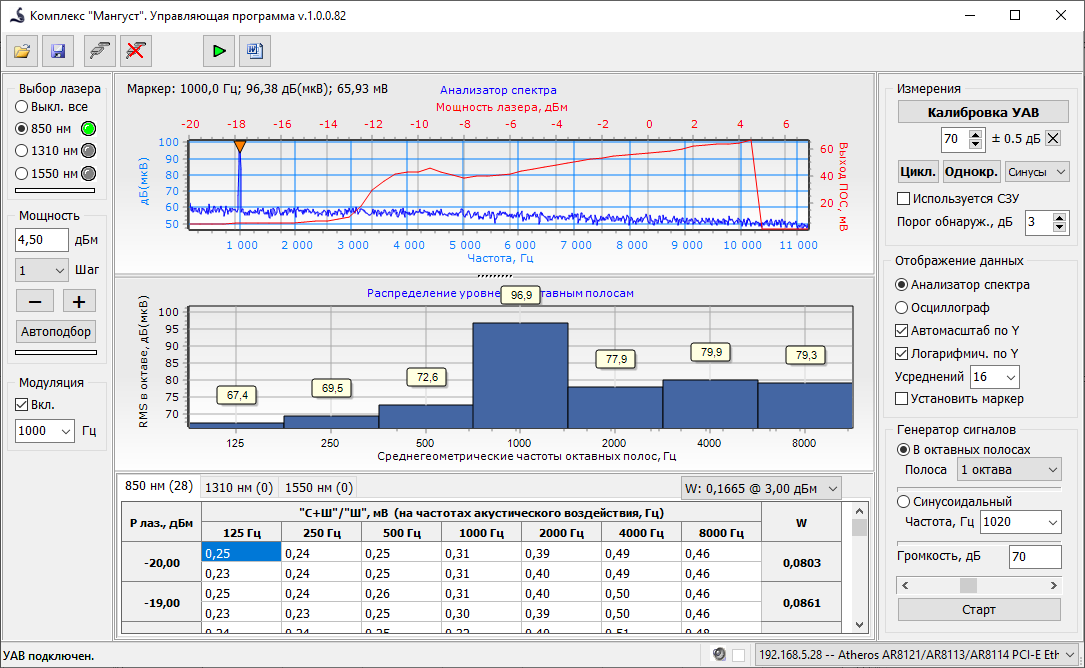Click the Мощность input field showing 4,50
1085x668 pixels.
pyautogui.click(x=42, y=240)
